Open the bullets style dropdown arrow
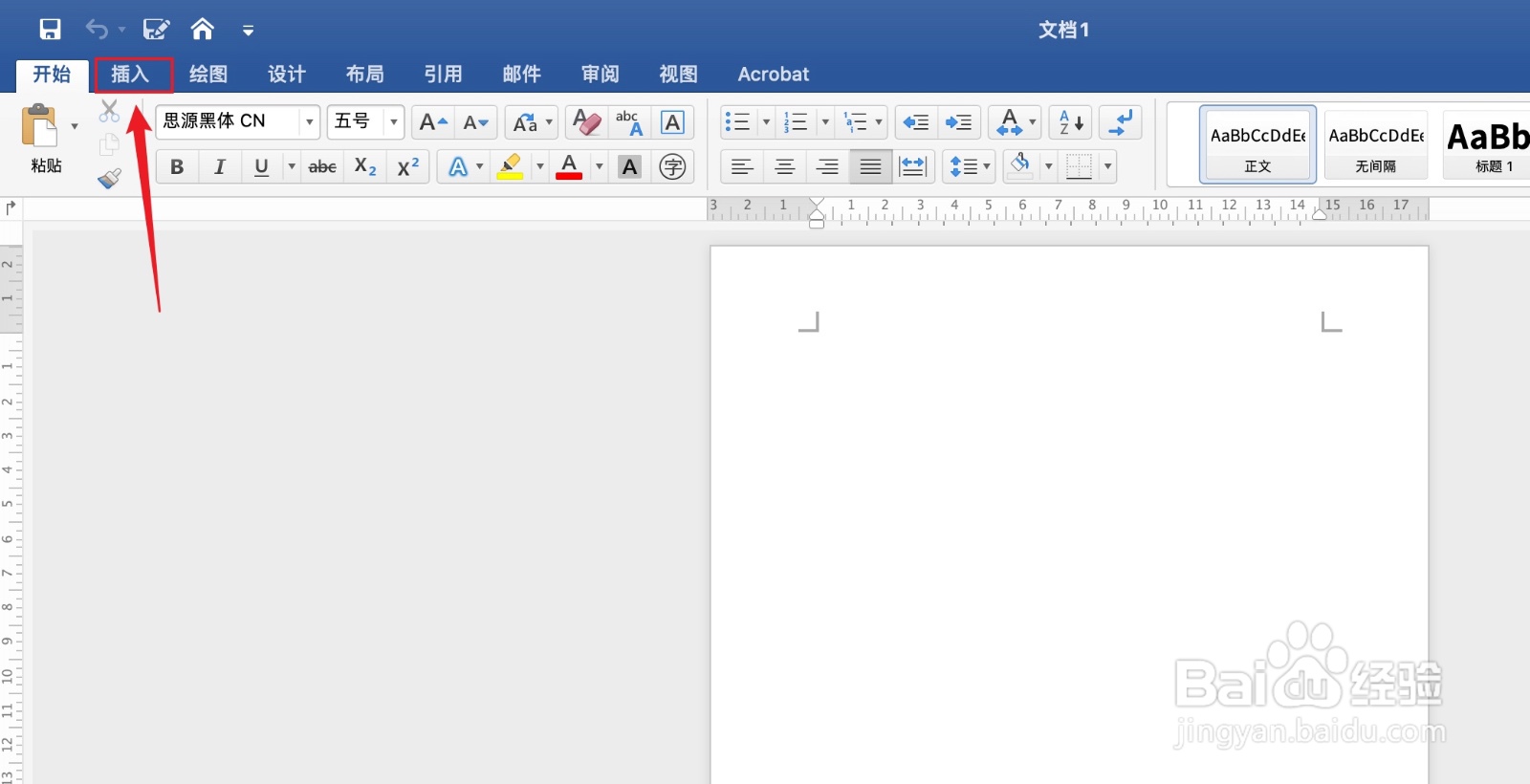Screen dimensions: 1530x784 pos(766,121)
